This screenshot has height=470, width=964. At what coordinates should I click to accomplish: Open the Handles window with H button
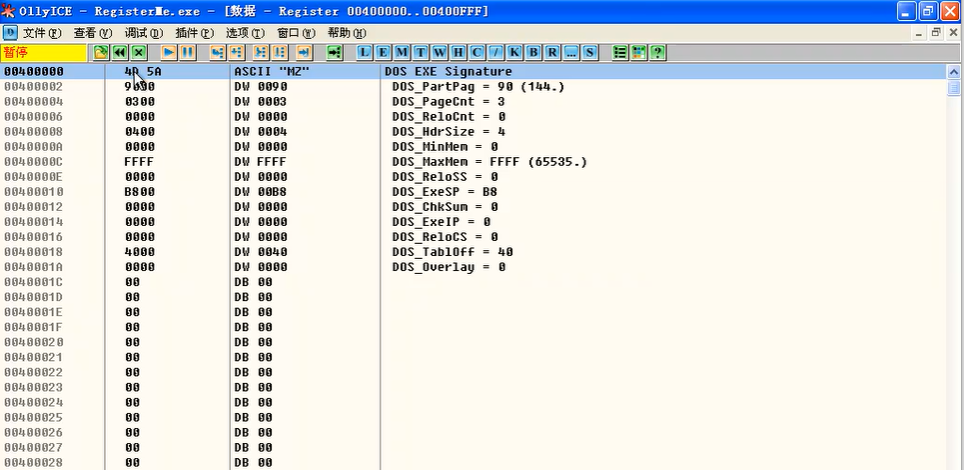coord(459,53)
